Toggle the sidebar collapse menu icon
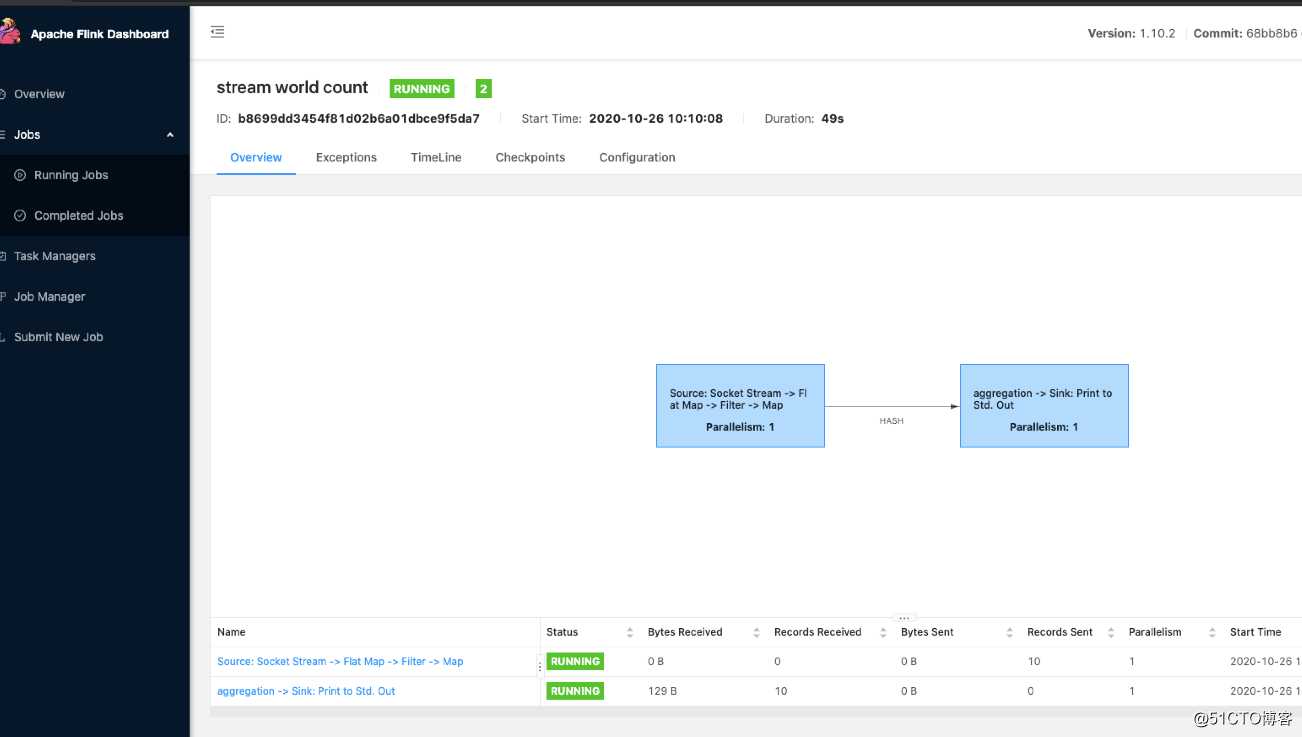Viewport: 1302px width, 737px height. coord(217,32)
